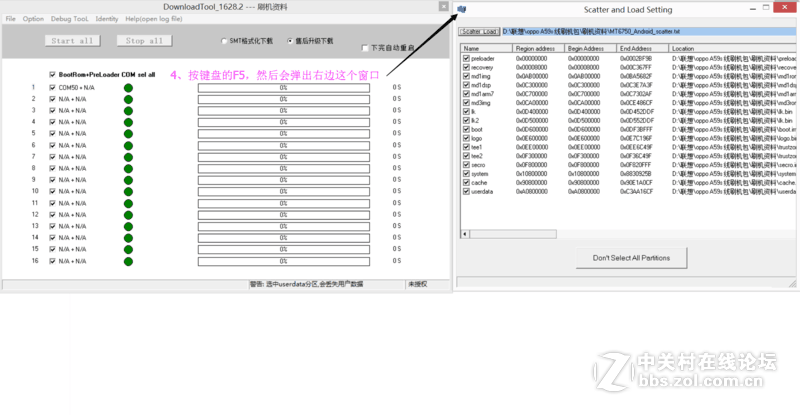Click the userdata warning in status bar

pos(306,284)
